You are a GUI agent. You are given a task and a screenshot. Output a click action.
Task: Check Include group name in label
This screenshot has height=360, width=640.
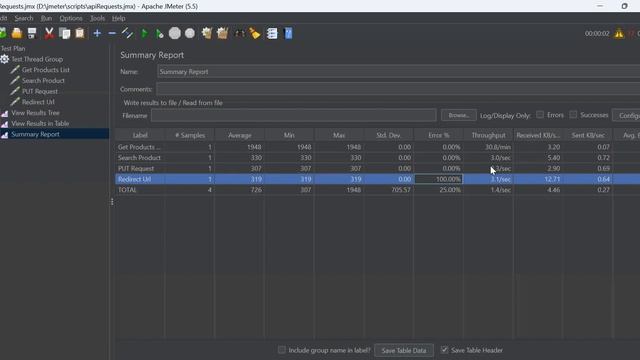coord(282,350)
